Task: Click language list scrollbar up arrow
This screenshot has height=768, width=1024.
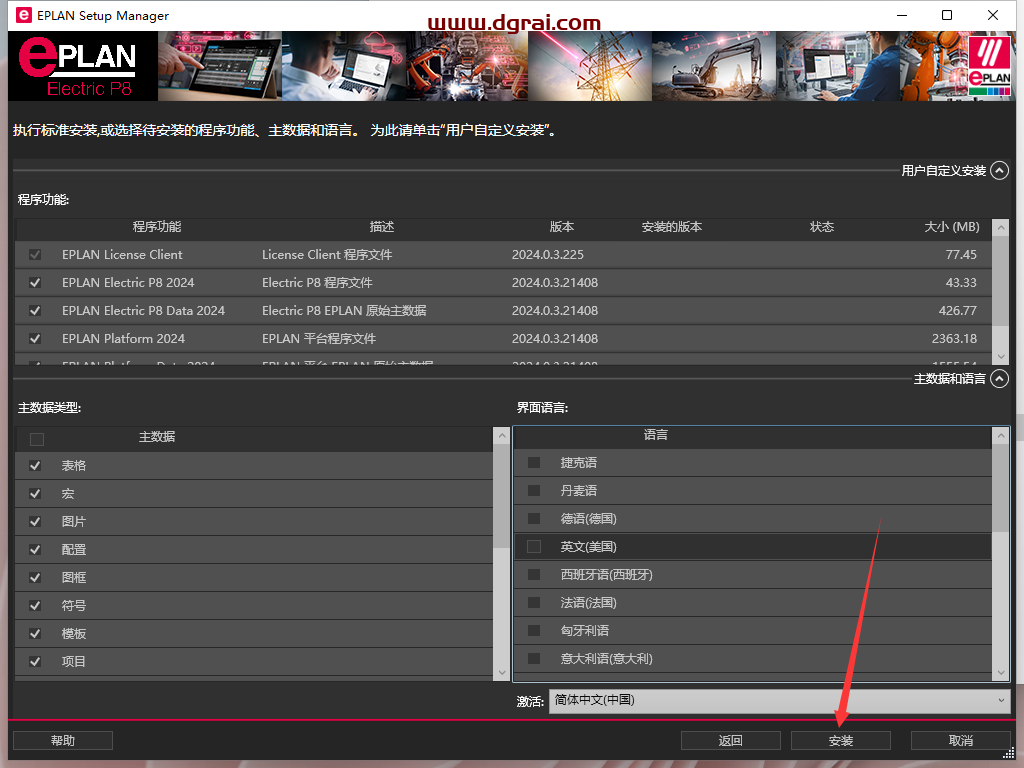Action: (1000, 436)
